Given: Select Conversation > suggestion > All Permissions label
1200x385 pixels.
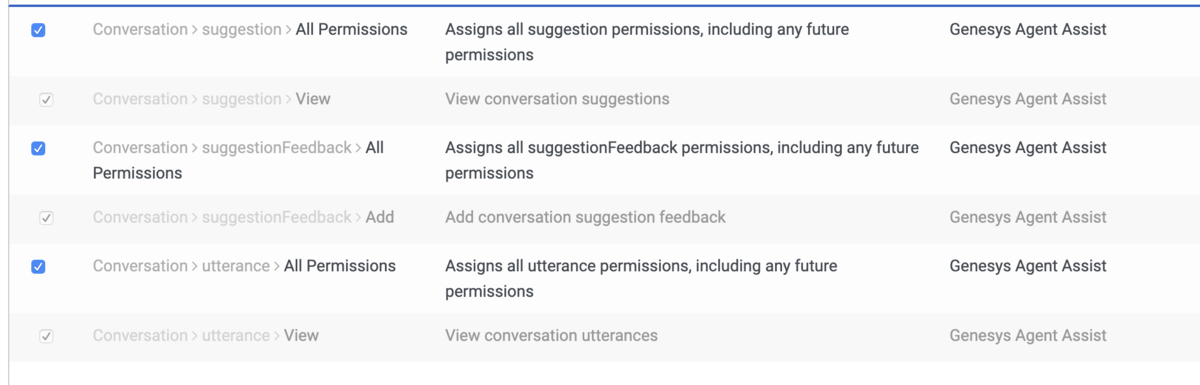Looking at the screenshot, I should coord(250,30).
